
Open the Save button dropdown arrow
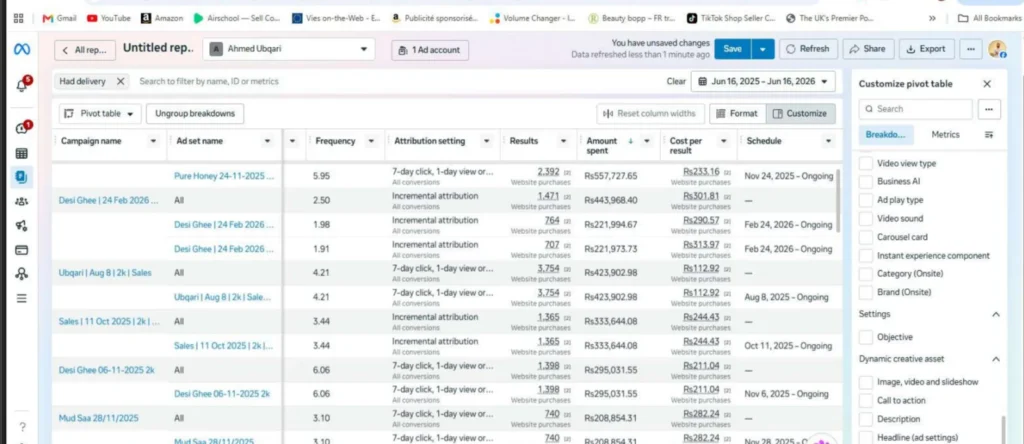(763, 49)
